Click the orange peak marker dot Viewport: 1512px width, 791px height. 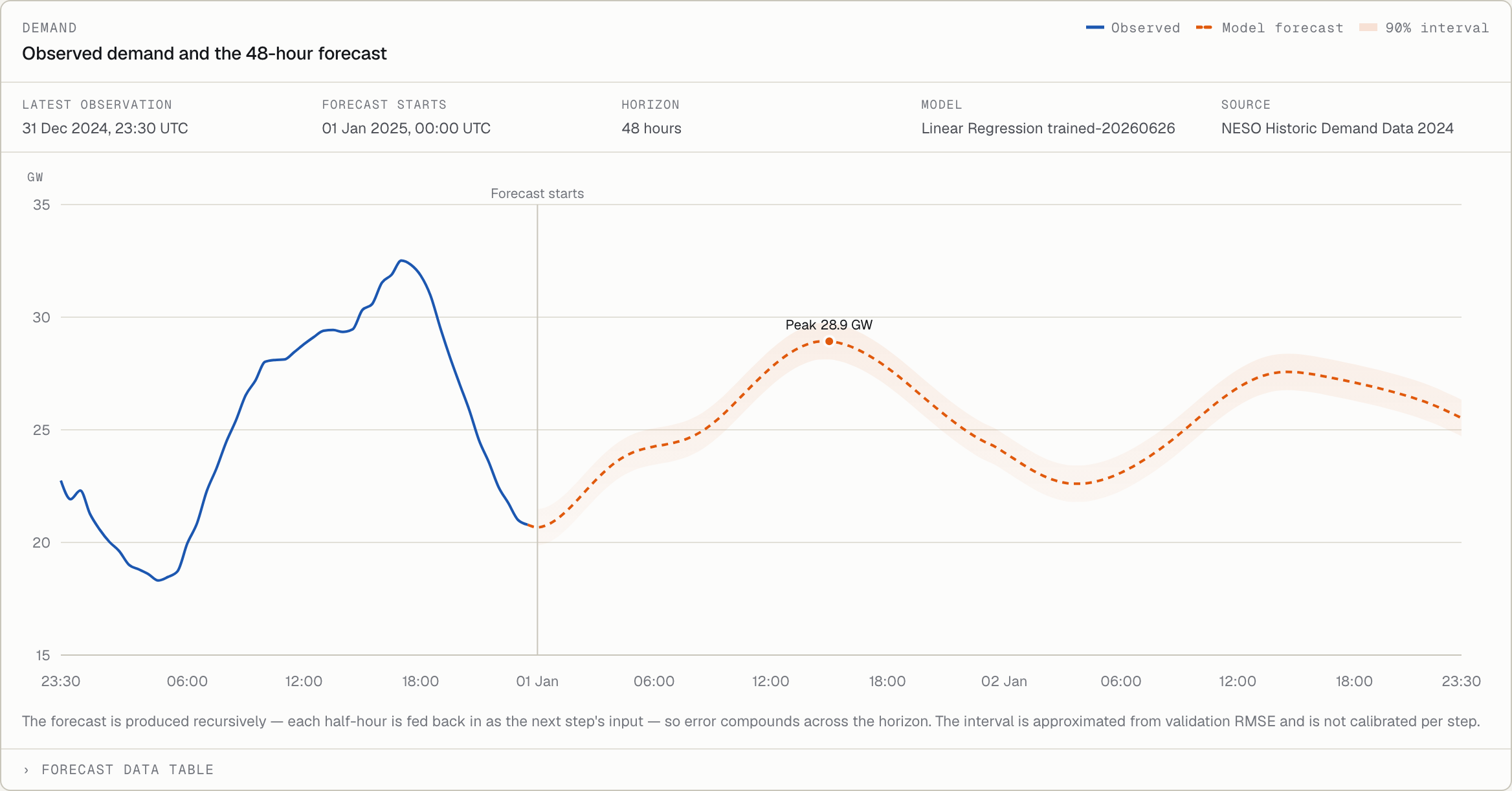point(829,341)
